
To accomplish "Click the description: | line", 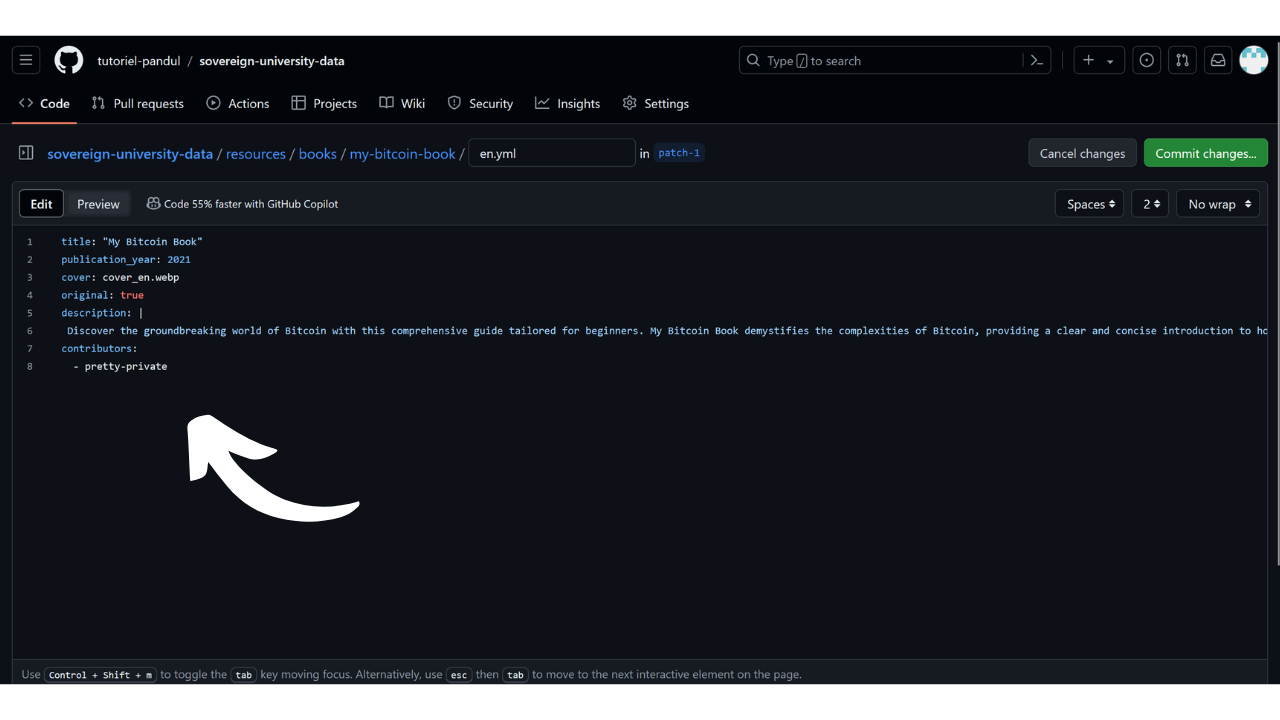I will [102, 313].
